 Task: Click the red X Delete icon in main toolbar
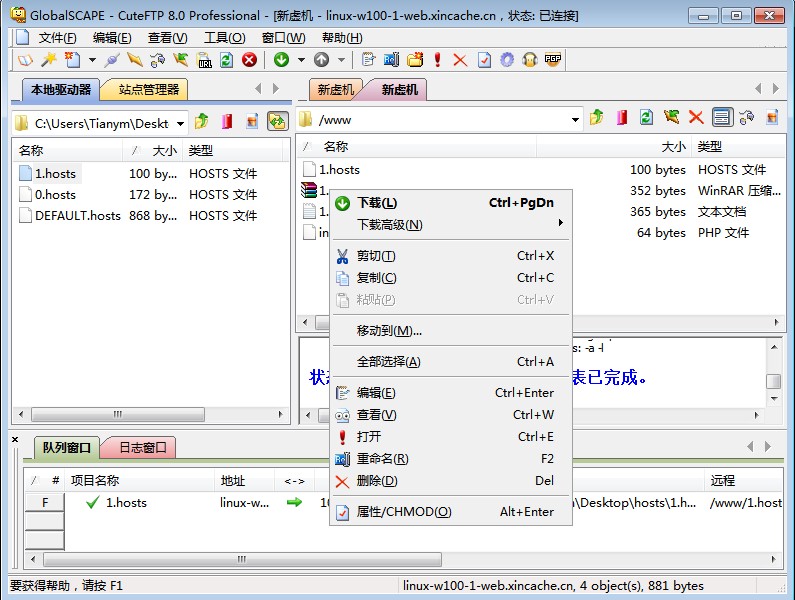coord(460,60)
